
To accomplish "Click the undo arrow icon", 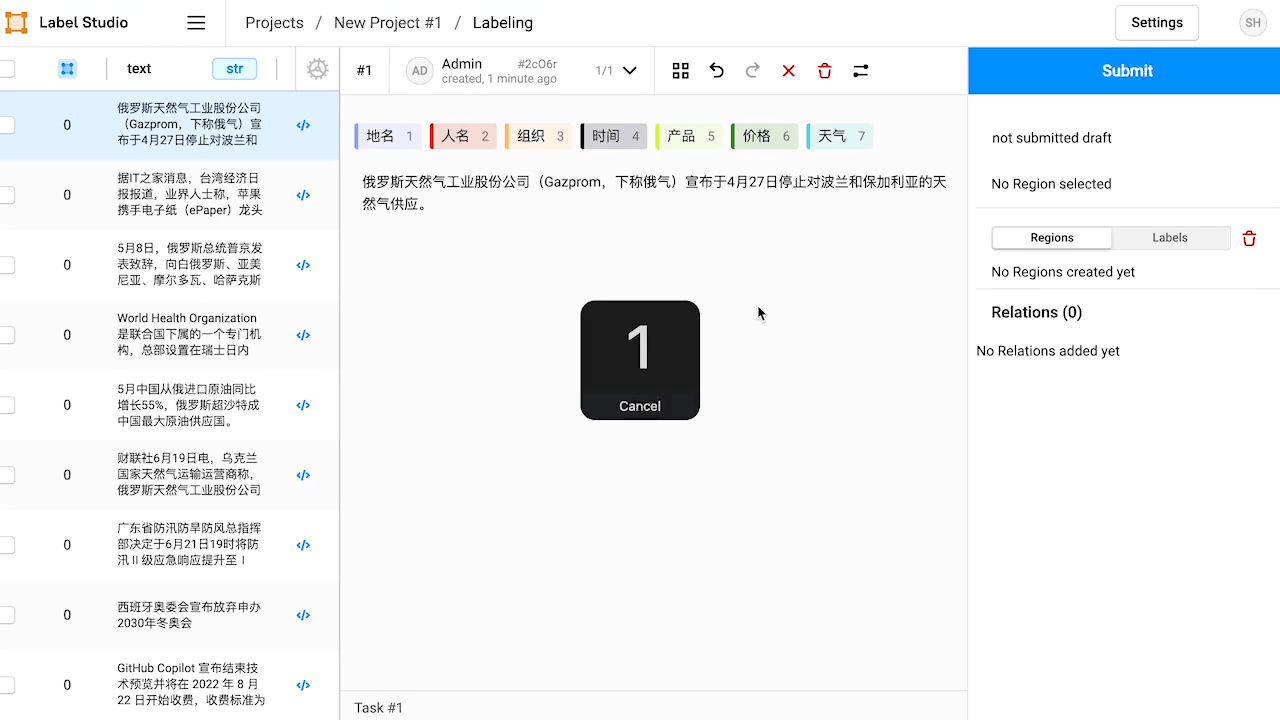I will click(x=717, y=70).
